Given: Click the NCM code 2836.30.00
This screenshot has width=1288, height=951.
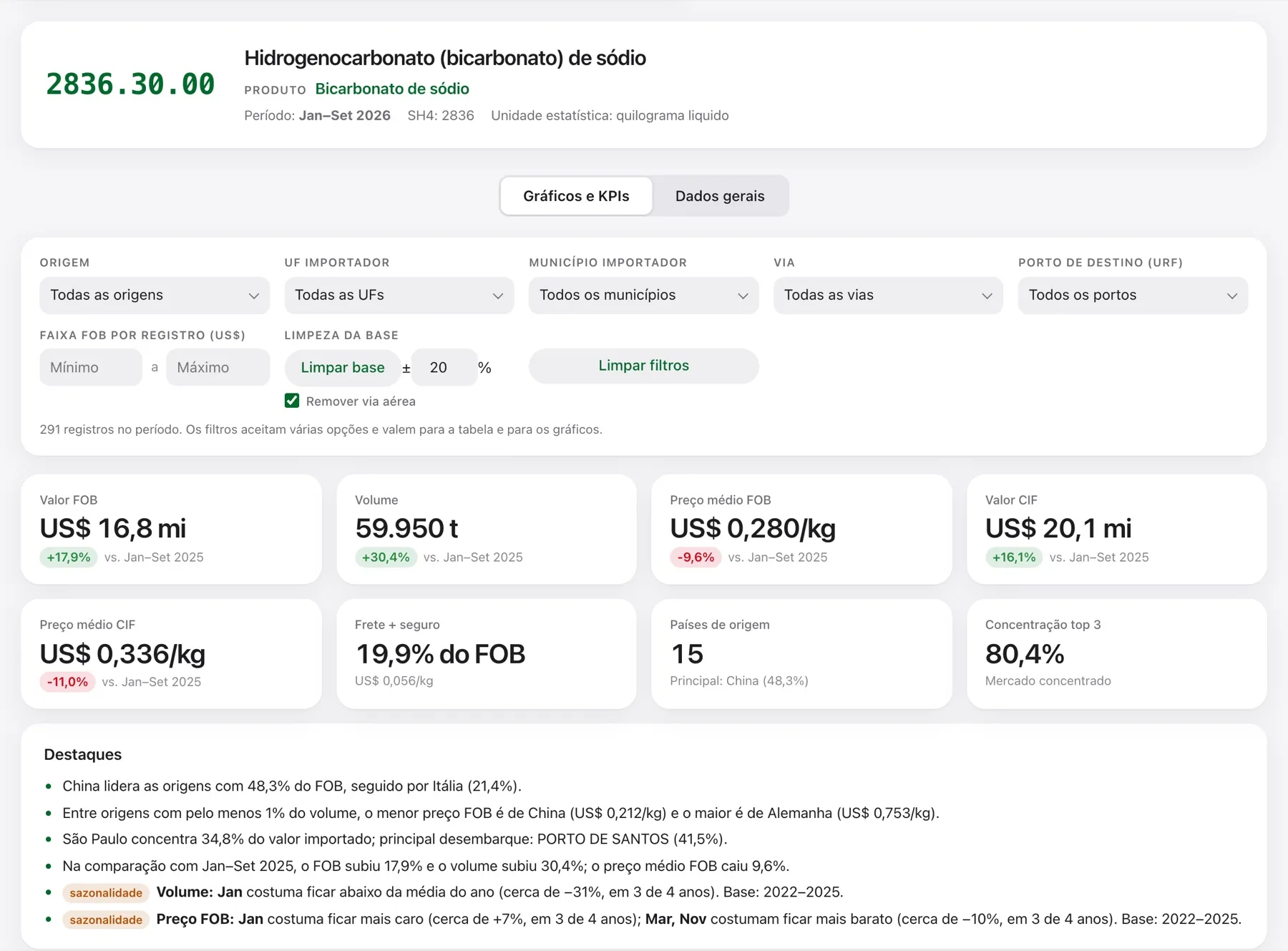Looking at the screenshot, I should 130,84.
